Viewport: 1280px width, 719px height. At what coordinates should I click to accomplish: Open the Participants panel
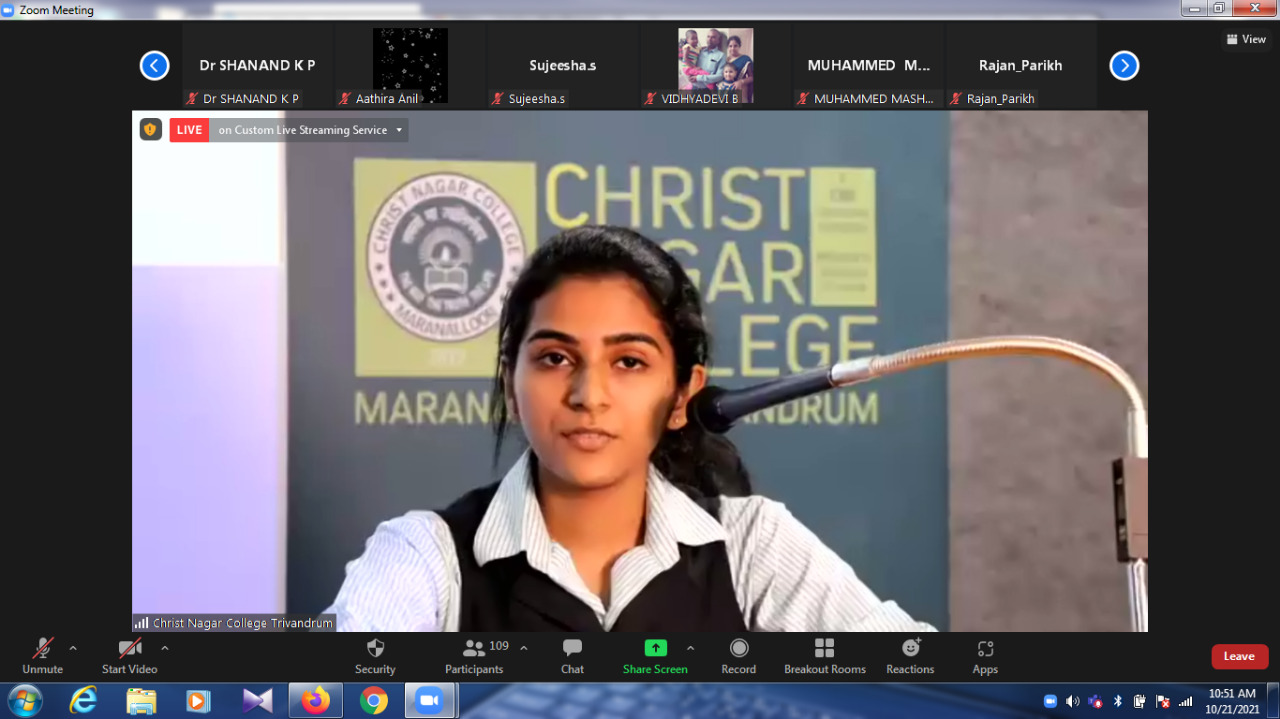[x=474, y=655]
